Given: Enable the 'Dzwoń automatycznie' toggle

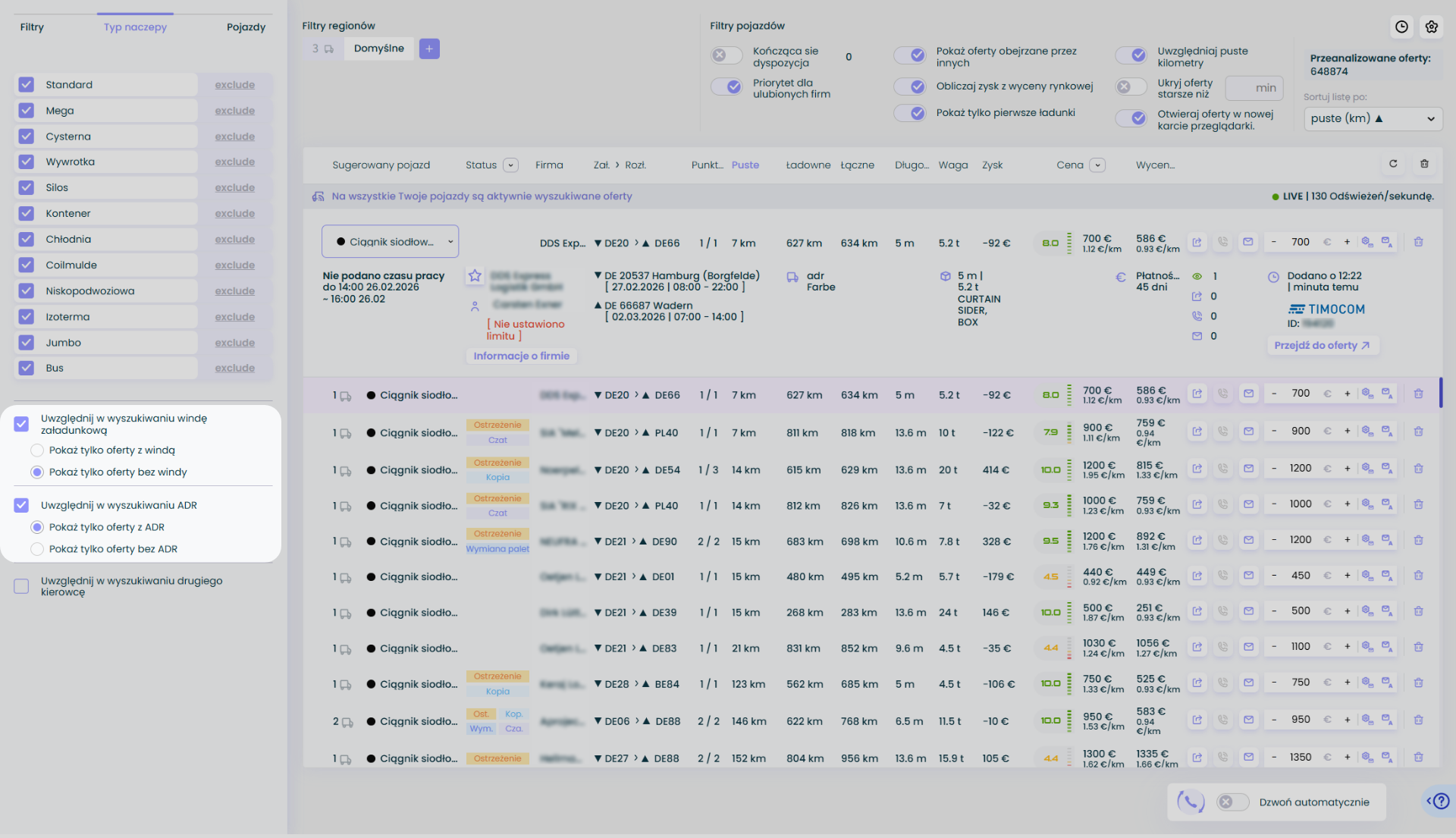Looking at the screenshot, I should [x=1232, y=802].
